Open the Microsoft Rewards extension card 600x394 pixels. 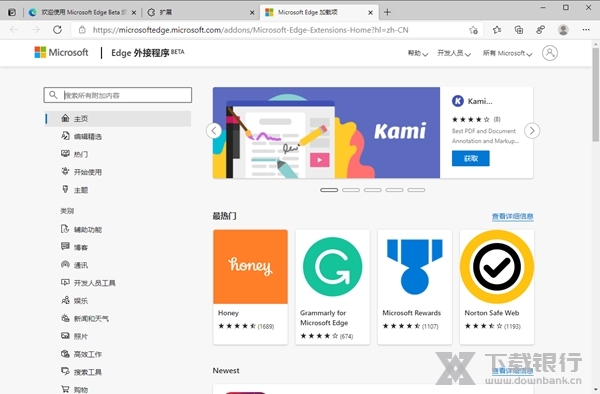point(415,287)
